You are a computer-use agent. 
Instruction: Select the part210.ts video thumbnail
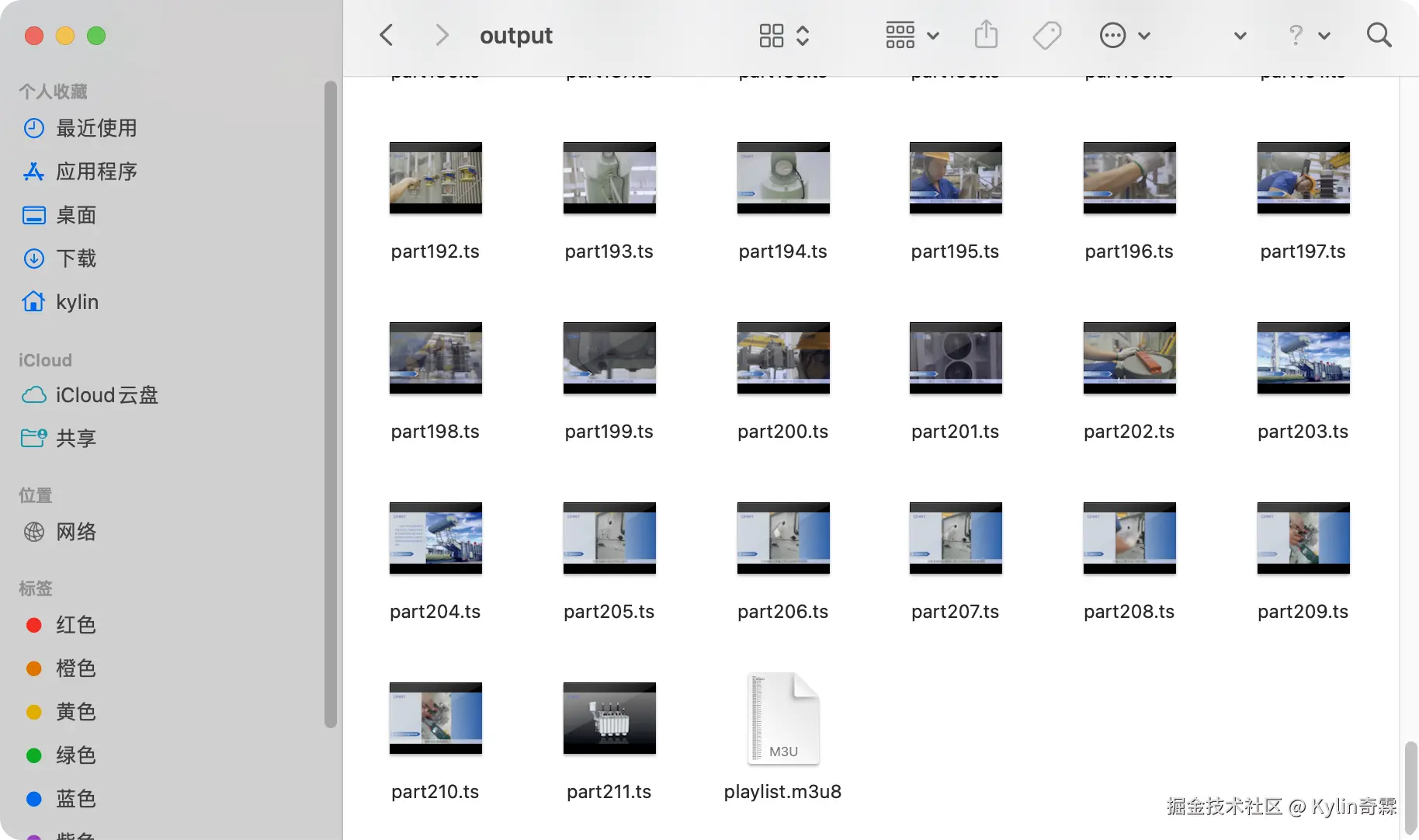pyautogui.click(x=435, y=718)
